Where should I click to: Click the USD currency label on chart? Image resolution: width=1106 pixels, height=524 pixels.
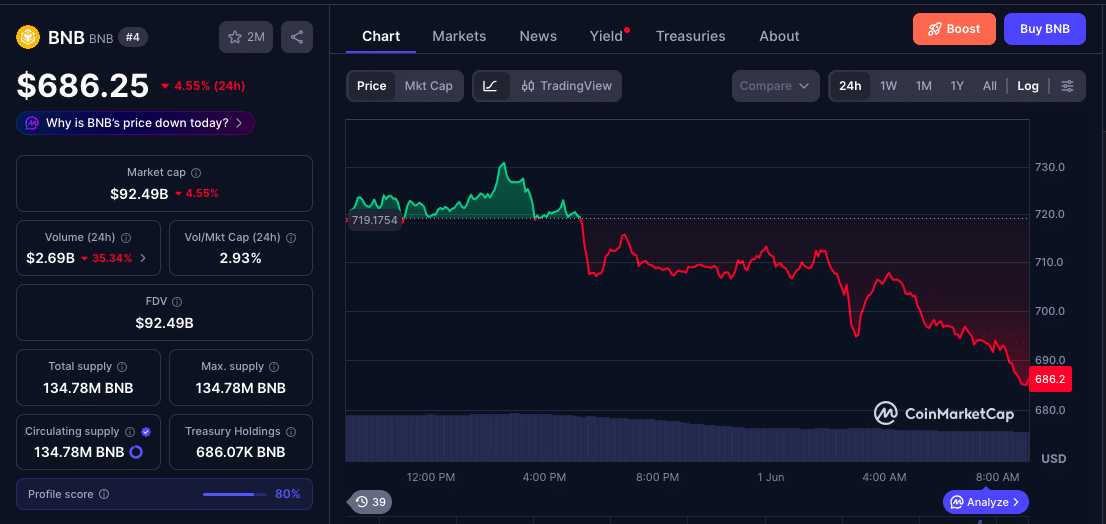pos(1054,458)
